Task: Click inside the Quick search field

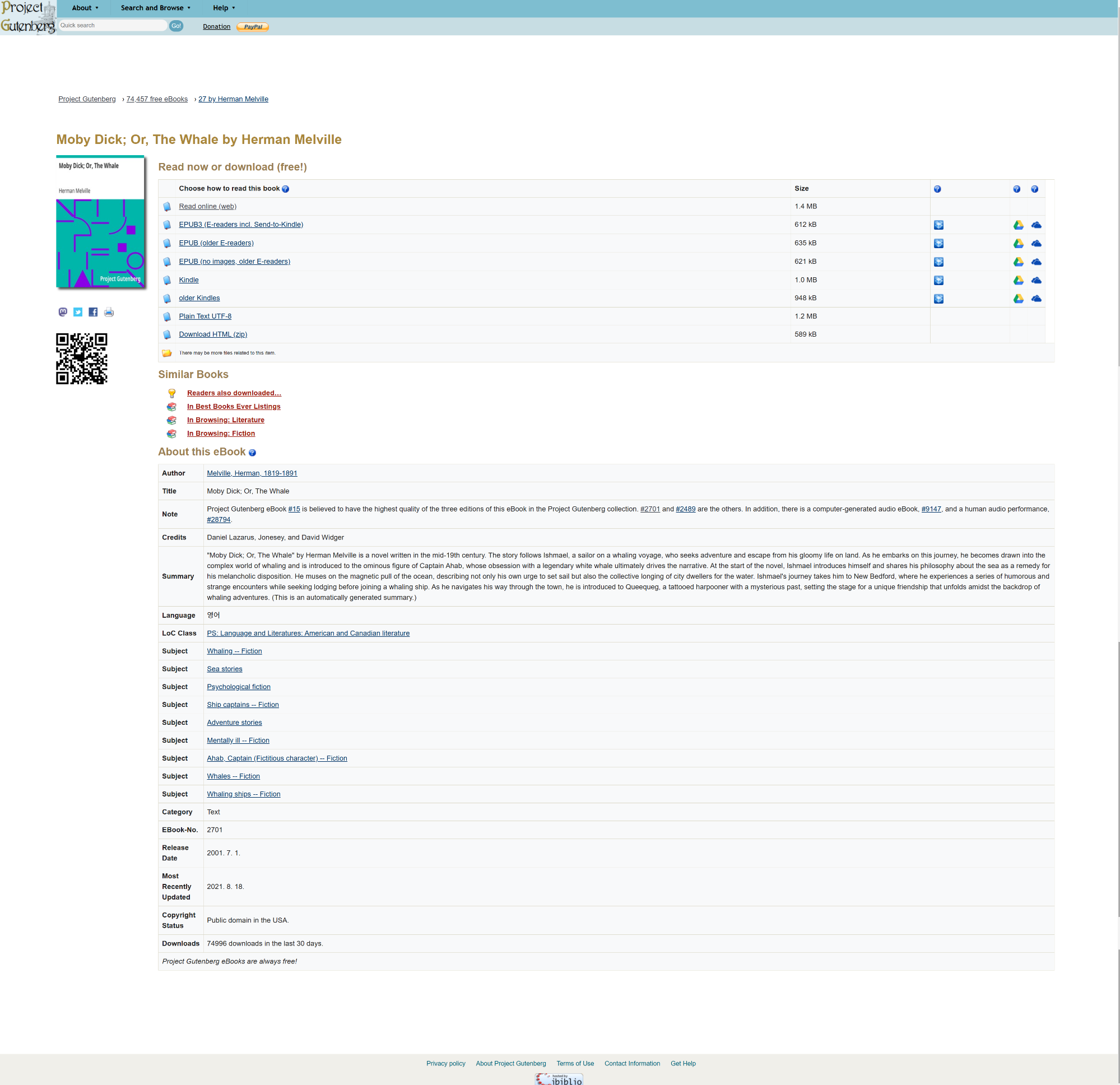Action: pyautogui.click(x=112, y=26)
